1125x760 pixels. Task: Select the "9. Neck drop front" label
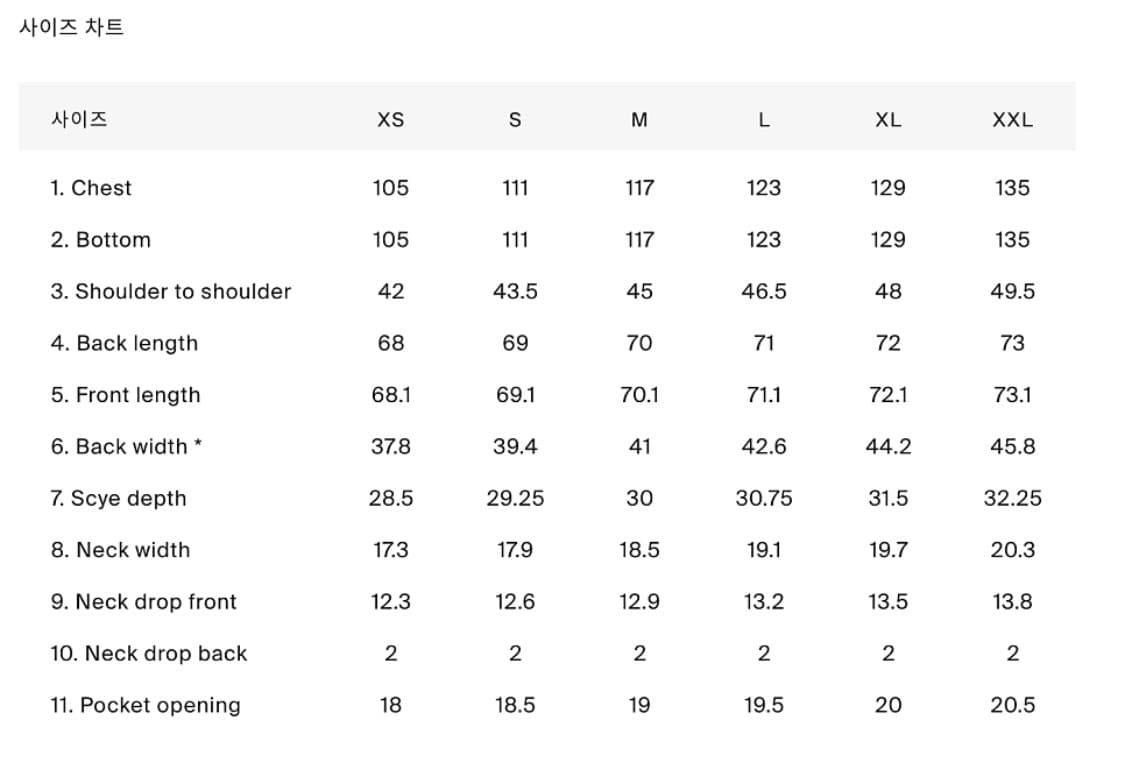144,602
